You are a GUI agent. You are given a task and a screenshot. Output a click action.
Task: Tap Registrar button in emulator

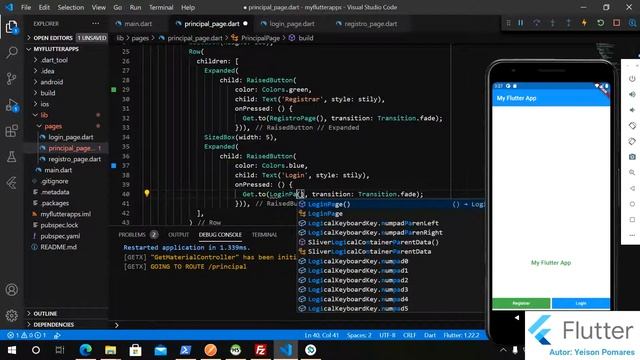coord(521,303)
